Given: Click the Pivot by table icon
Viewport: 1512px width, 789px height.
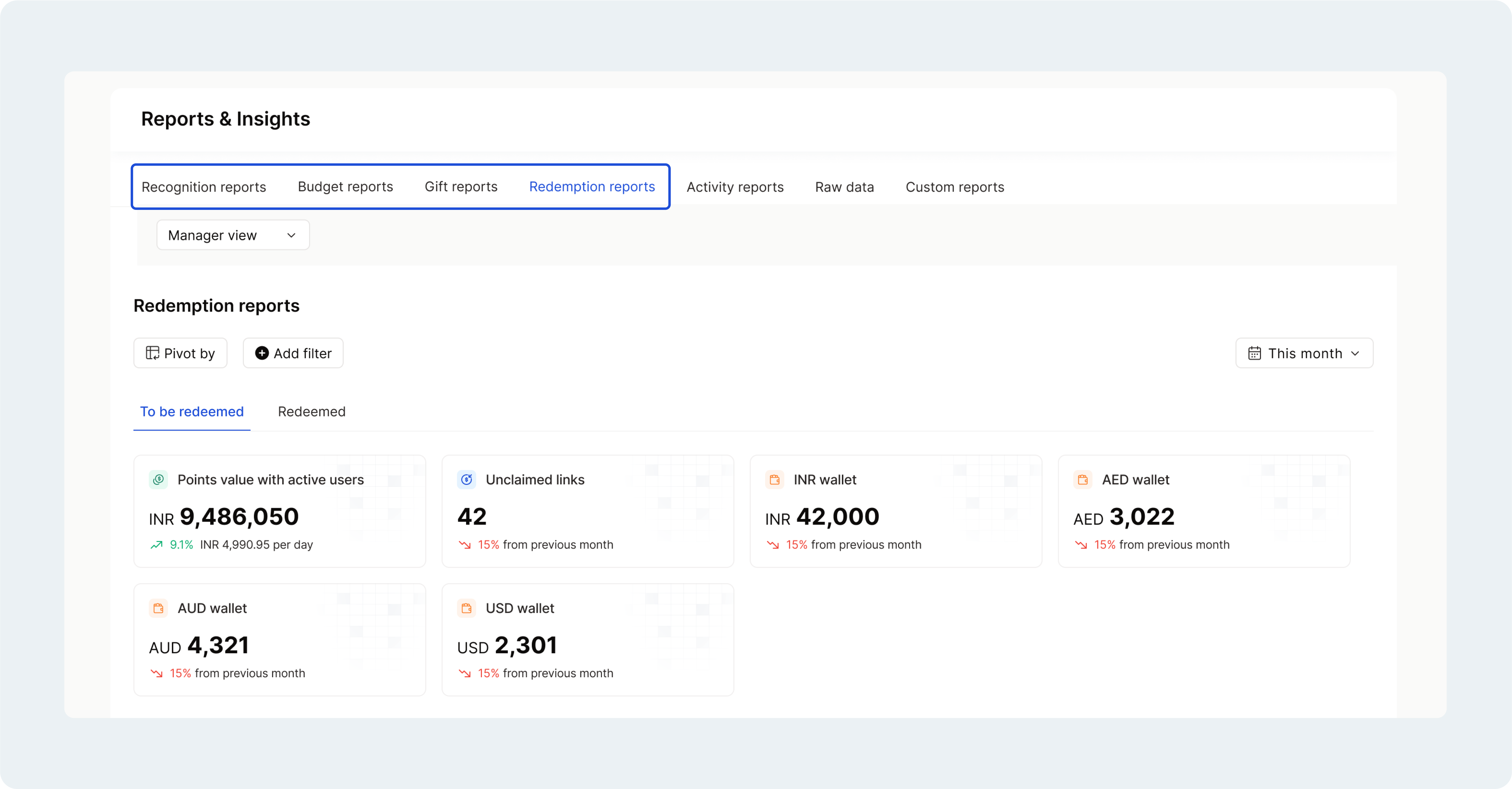Looking at the screenshot, I should (153, 353).
